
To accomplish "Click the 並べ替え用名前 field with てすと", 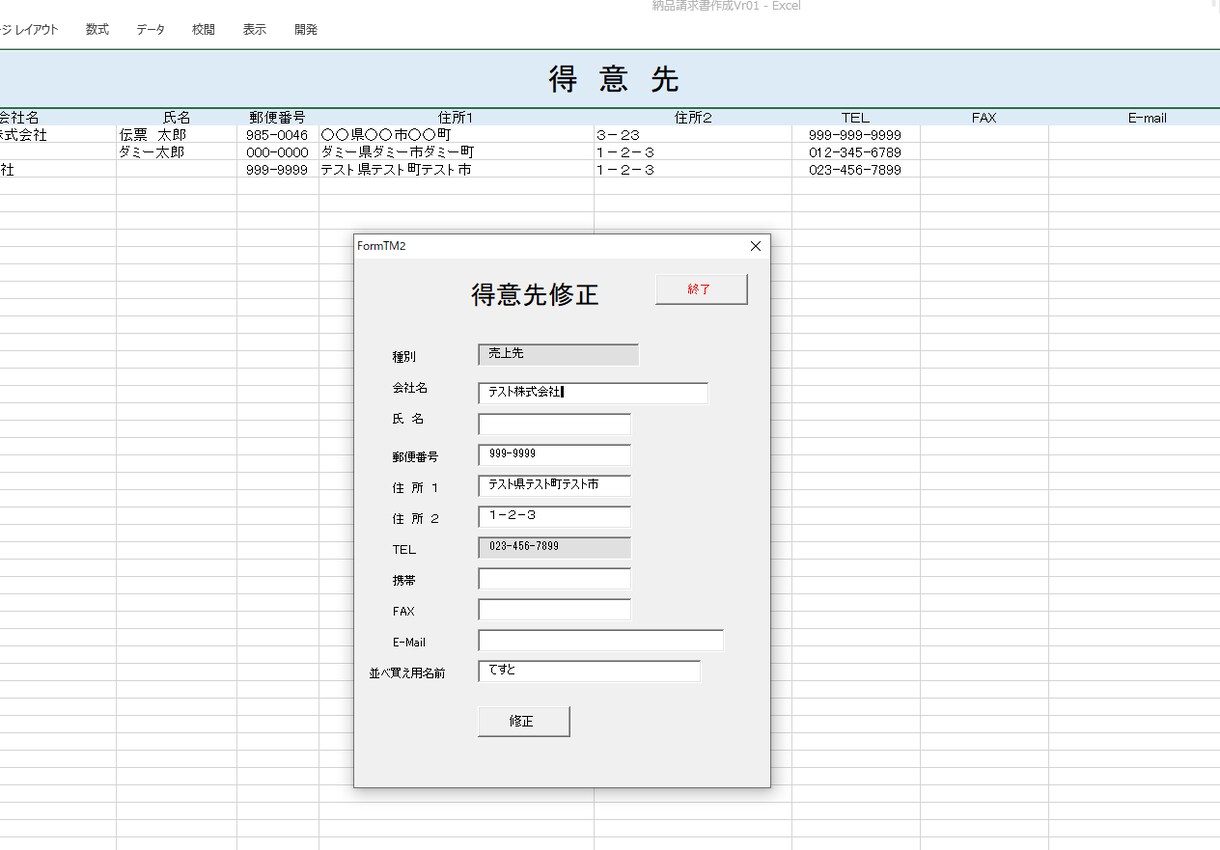I will click(589, 672).
